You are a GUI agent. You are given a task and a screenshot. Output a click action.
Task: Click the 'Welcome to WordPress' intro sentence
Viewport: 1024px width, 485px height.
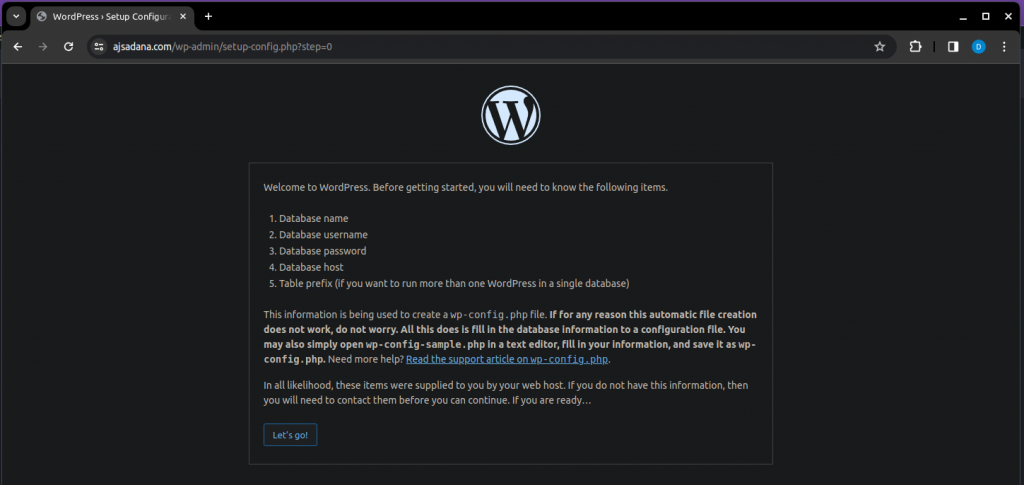pos(466,187)
